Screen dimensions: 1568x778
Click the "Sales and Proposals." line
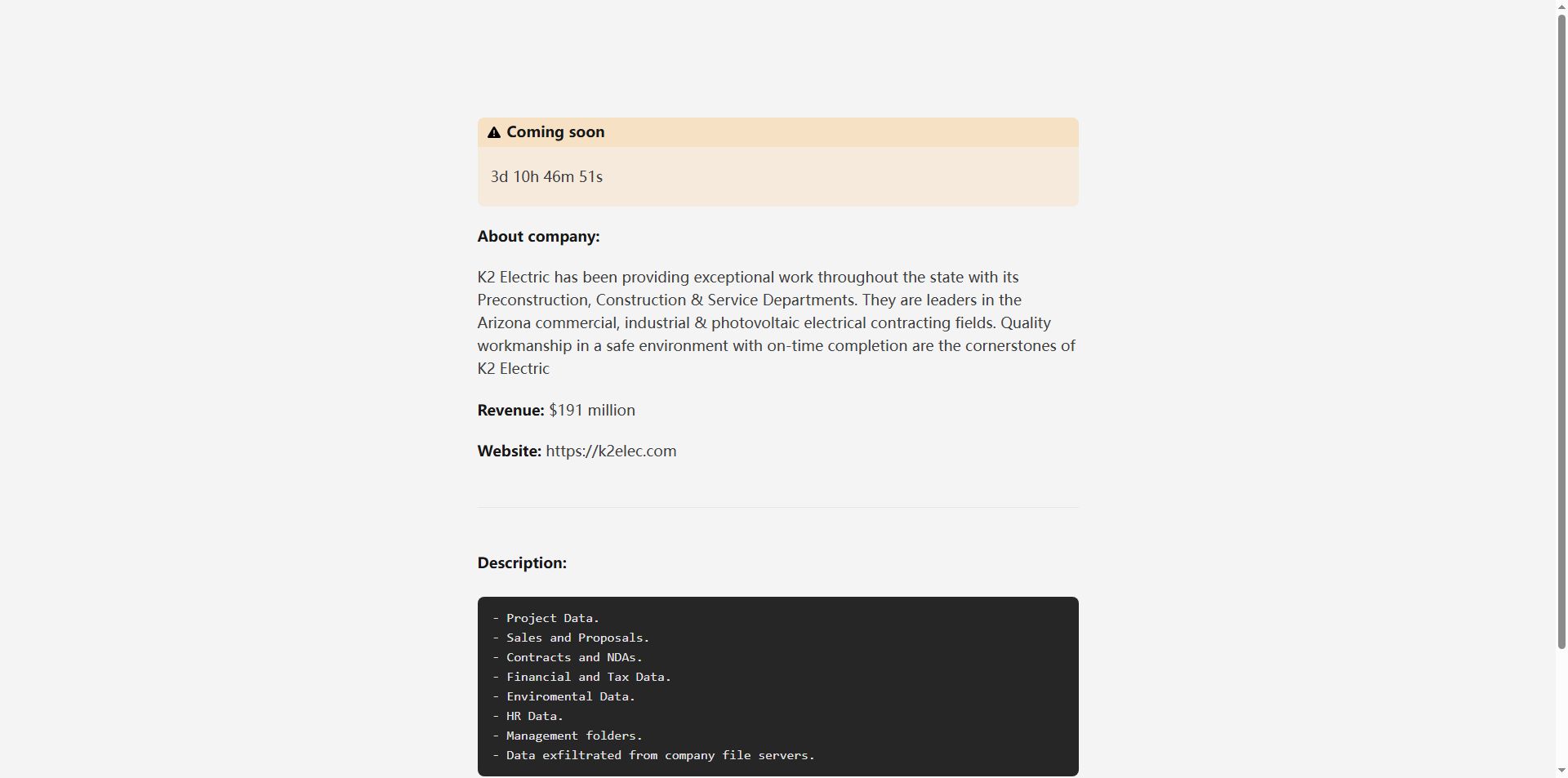click(577, 638)
